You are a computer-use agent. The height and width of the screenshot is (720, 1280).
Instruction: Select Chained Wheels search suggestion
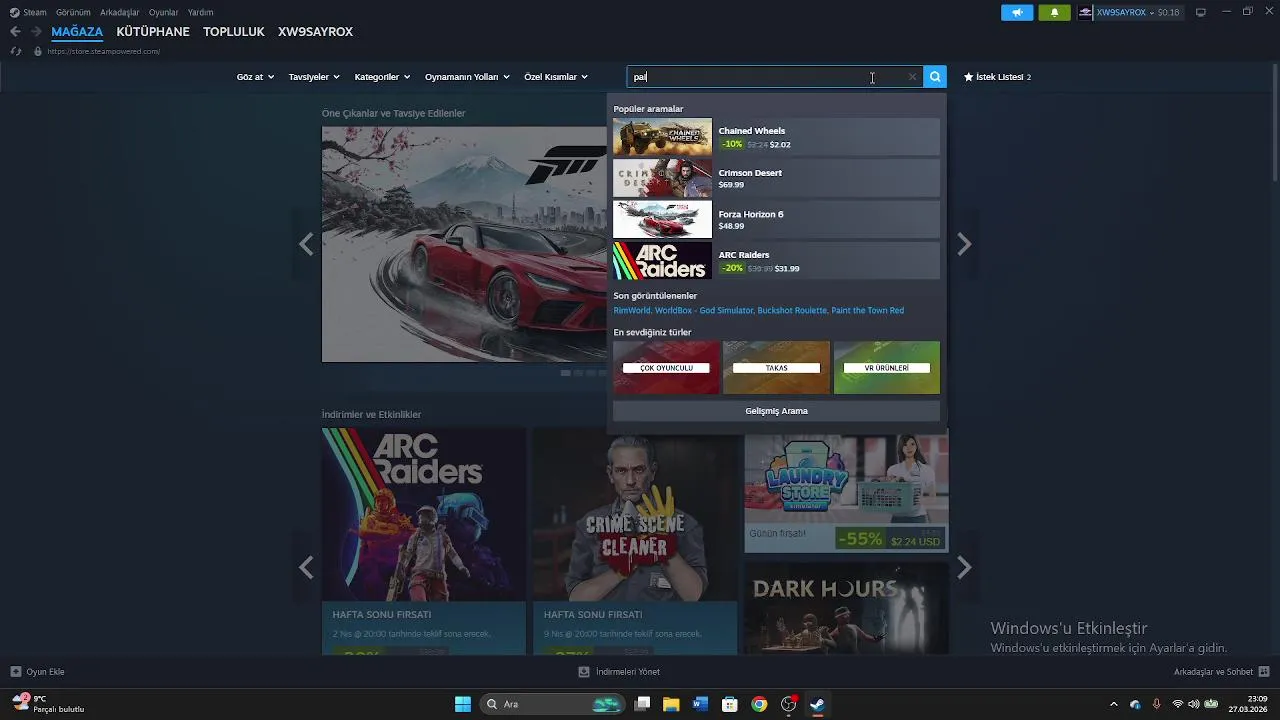coord(776,137)
